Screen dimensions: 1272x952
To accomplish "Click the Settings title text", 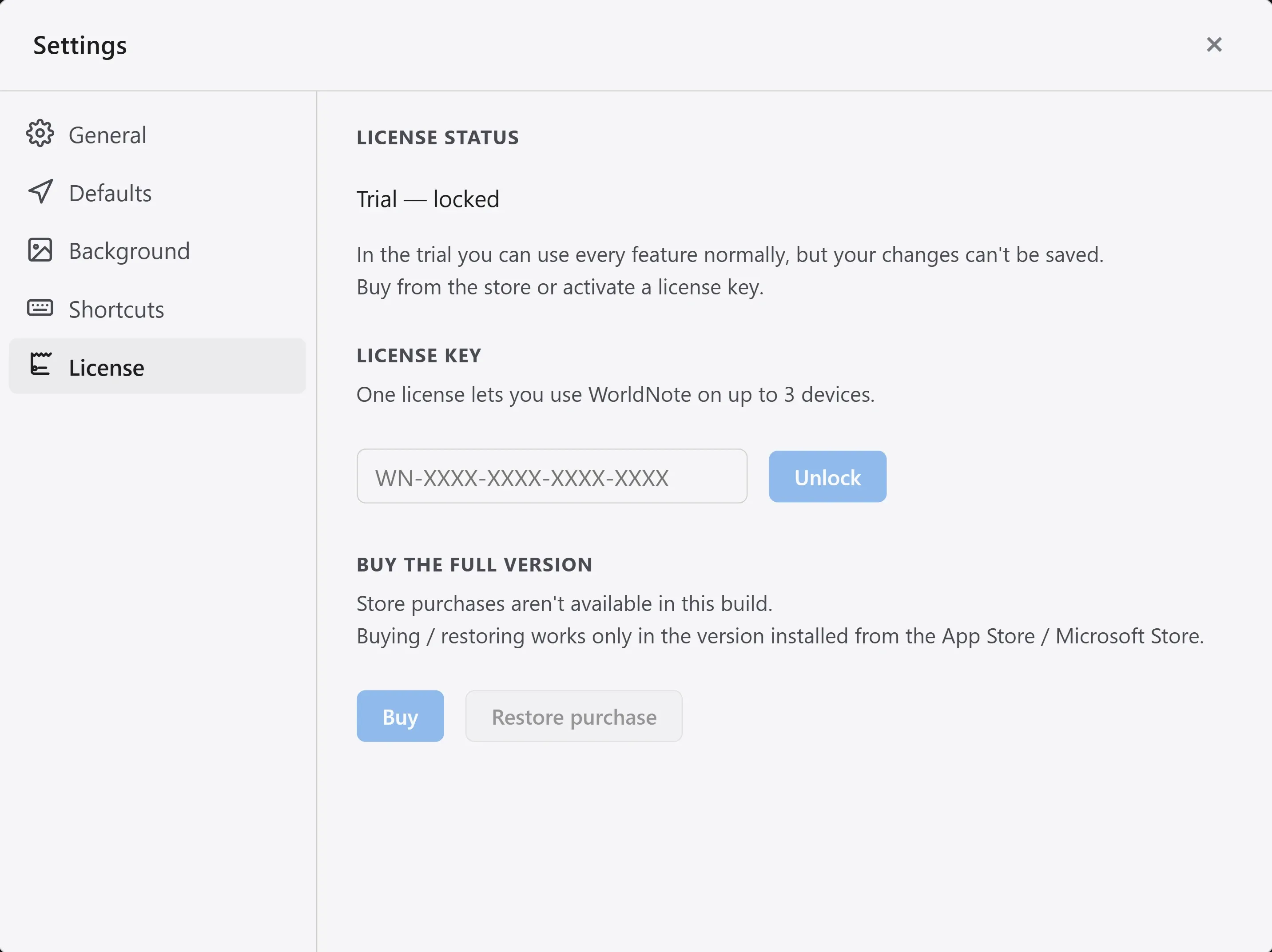I will click(x=80, y=45).
